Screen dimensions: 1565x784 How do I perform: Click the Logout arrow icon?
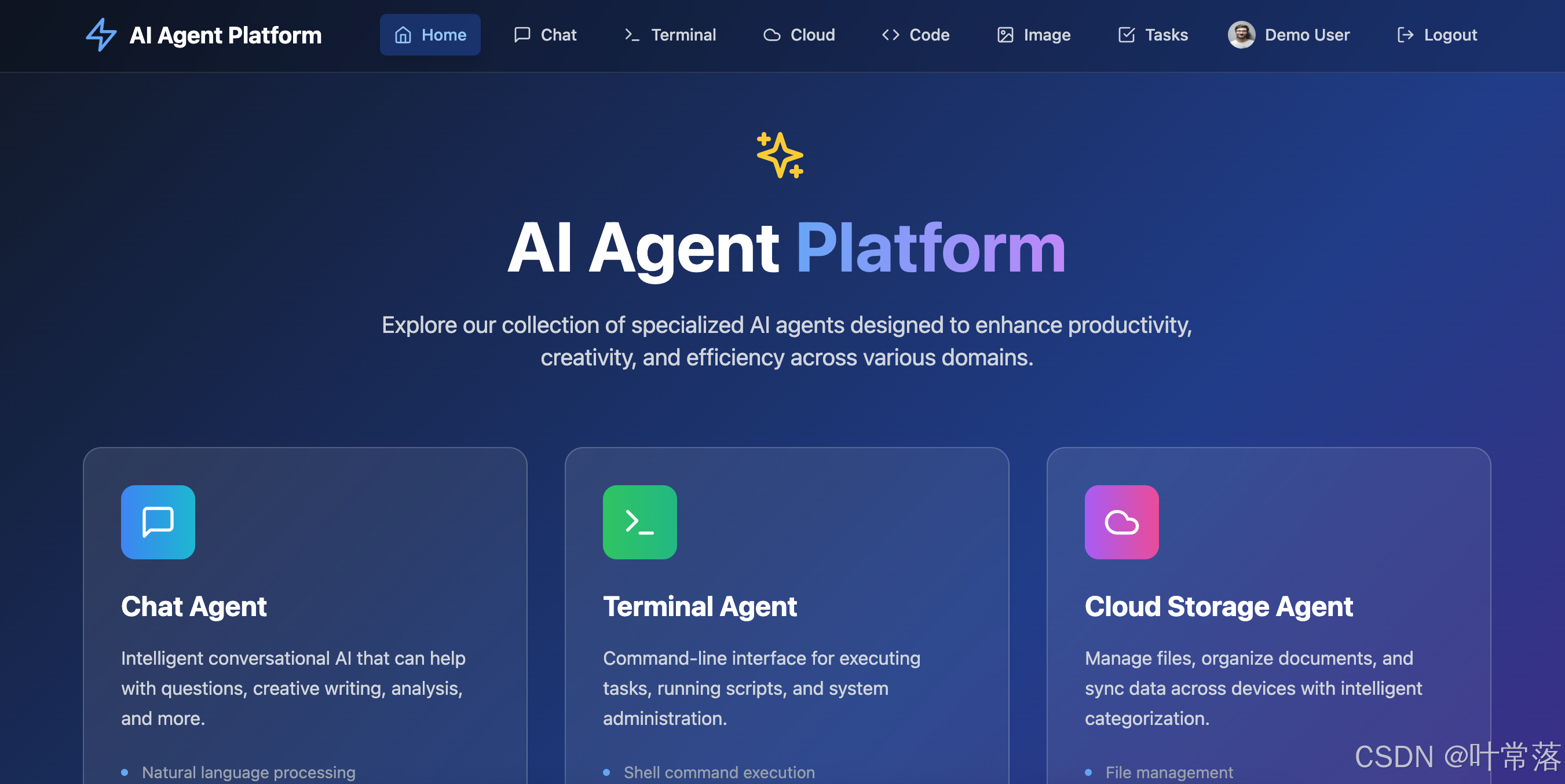[1405, 35]
